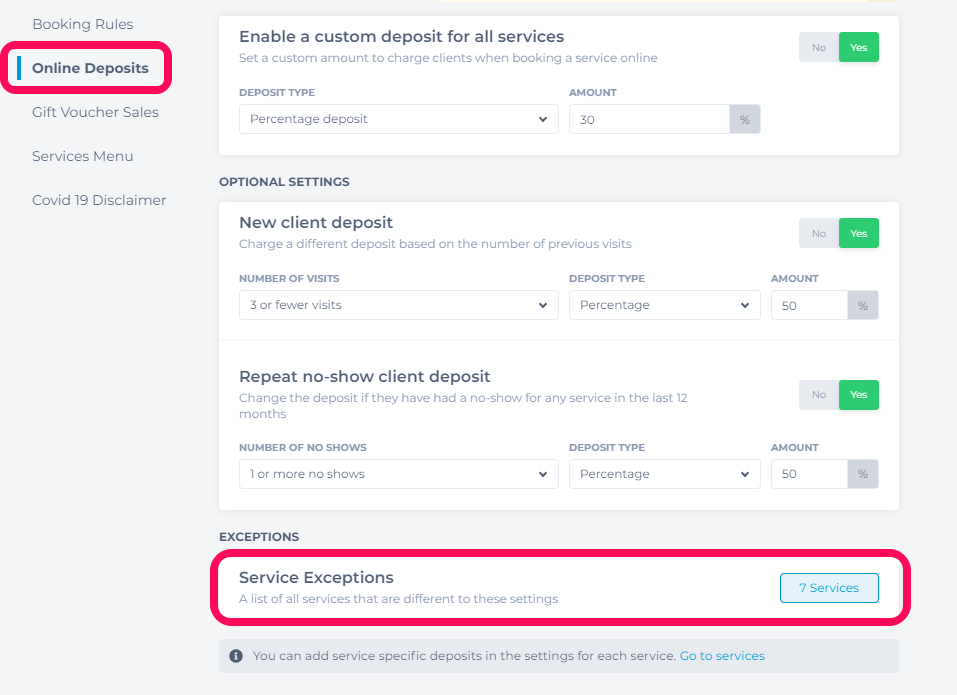Select Yes for New client deposit
The height and width of the screenshot is (695, 957).
pos(859,233)
